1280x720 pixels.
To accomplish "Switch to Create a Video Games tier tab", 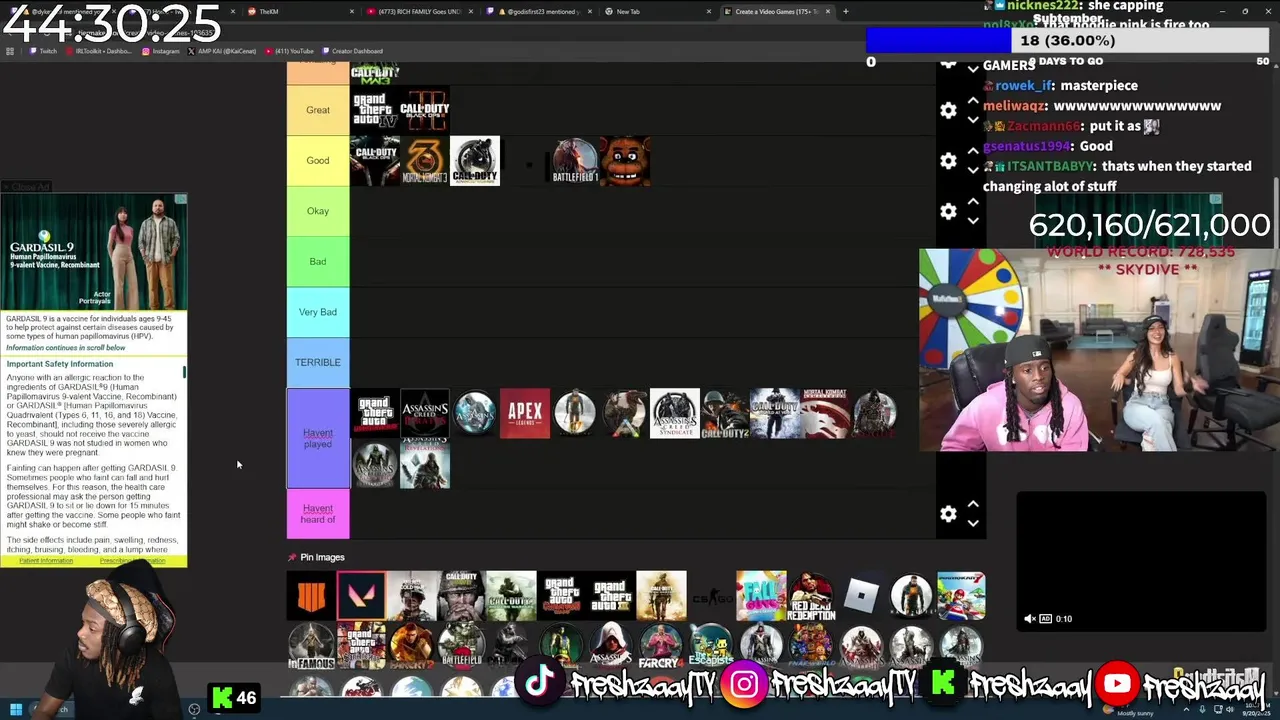I will pyautogui.click(x=776, y=11).
